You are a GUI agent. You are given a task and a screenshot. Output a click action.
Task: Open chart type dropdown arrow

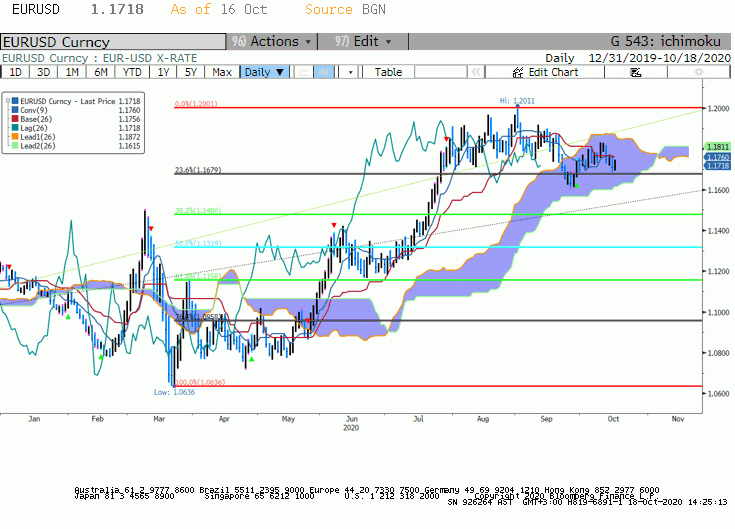350,72
